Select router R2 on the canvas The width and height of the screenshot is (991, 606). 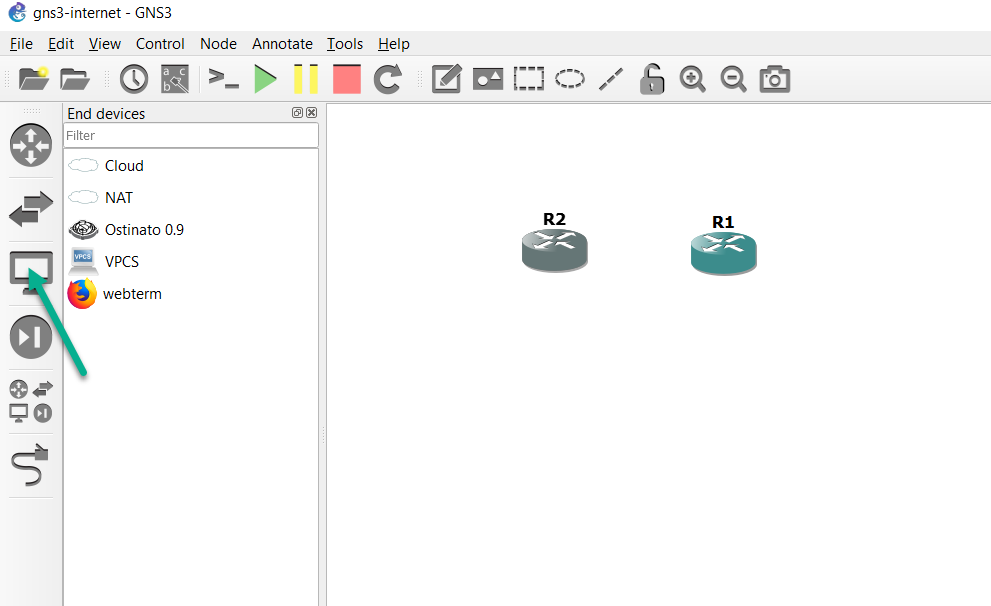[x=555, y=251]
